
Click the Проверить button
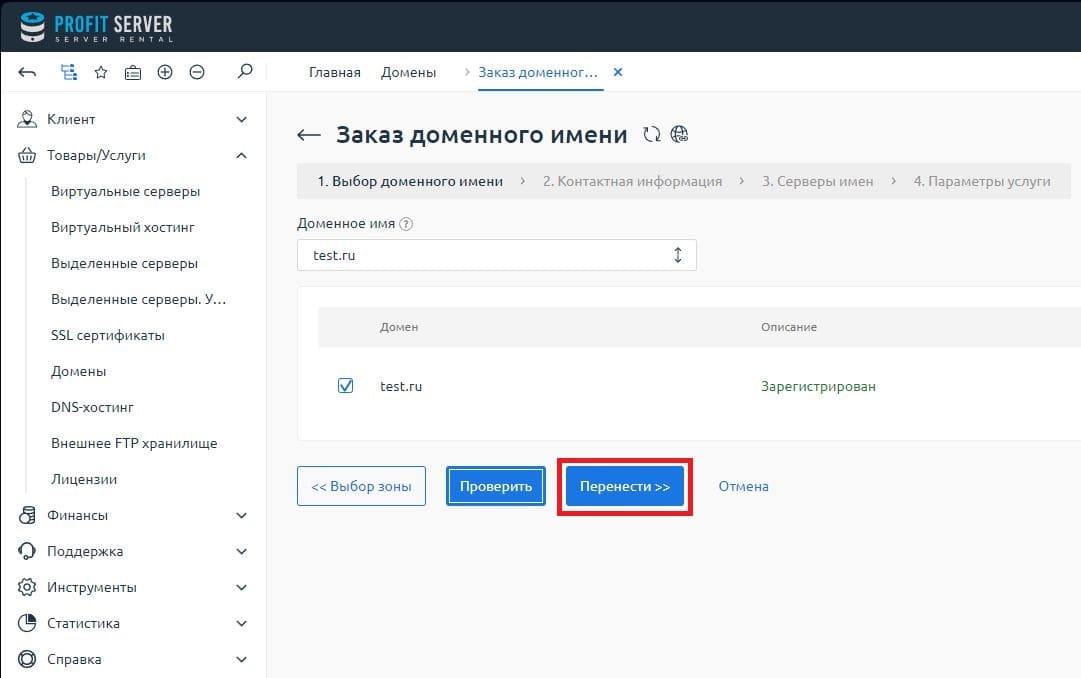click(496, 486)
